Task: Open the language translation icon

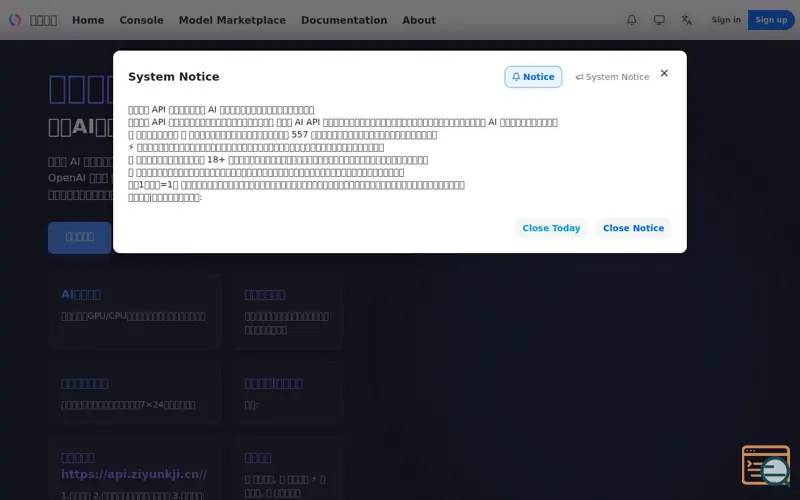Action: pyautogui.click(x=687, y=20)
